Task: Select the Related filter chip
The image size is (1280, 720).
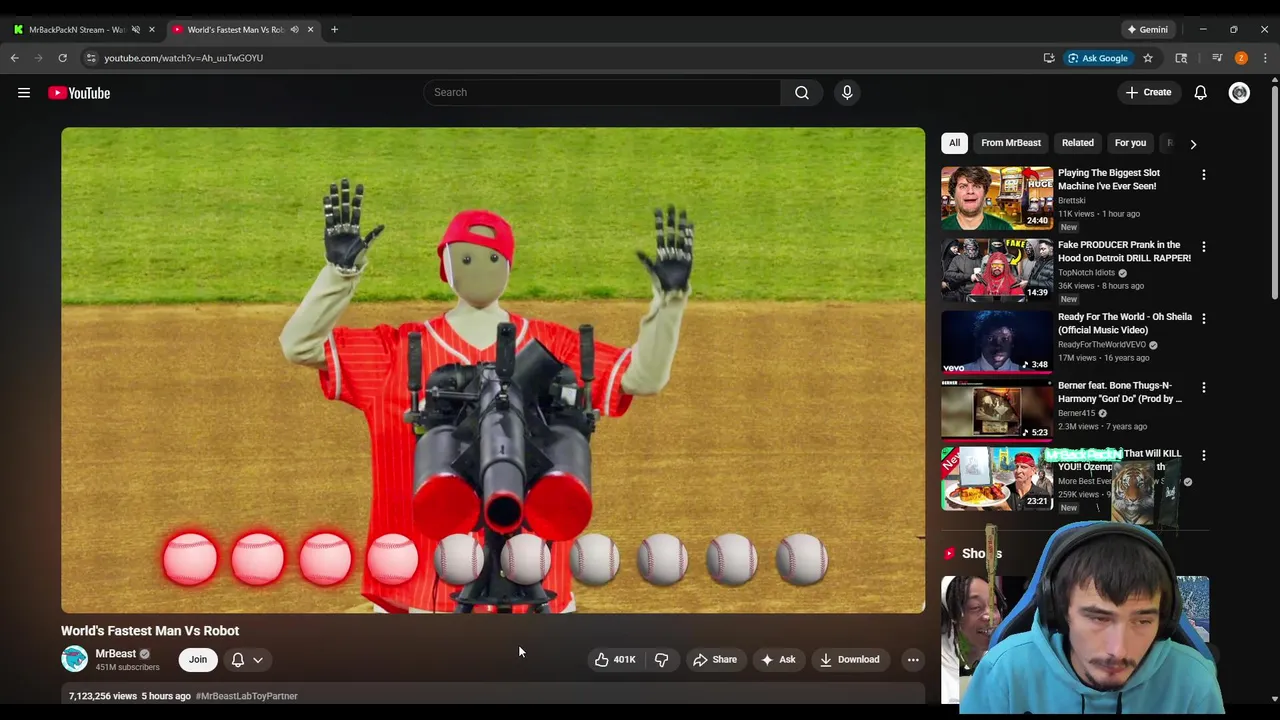Action: (1078, 143)
